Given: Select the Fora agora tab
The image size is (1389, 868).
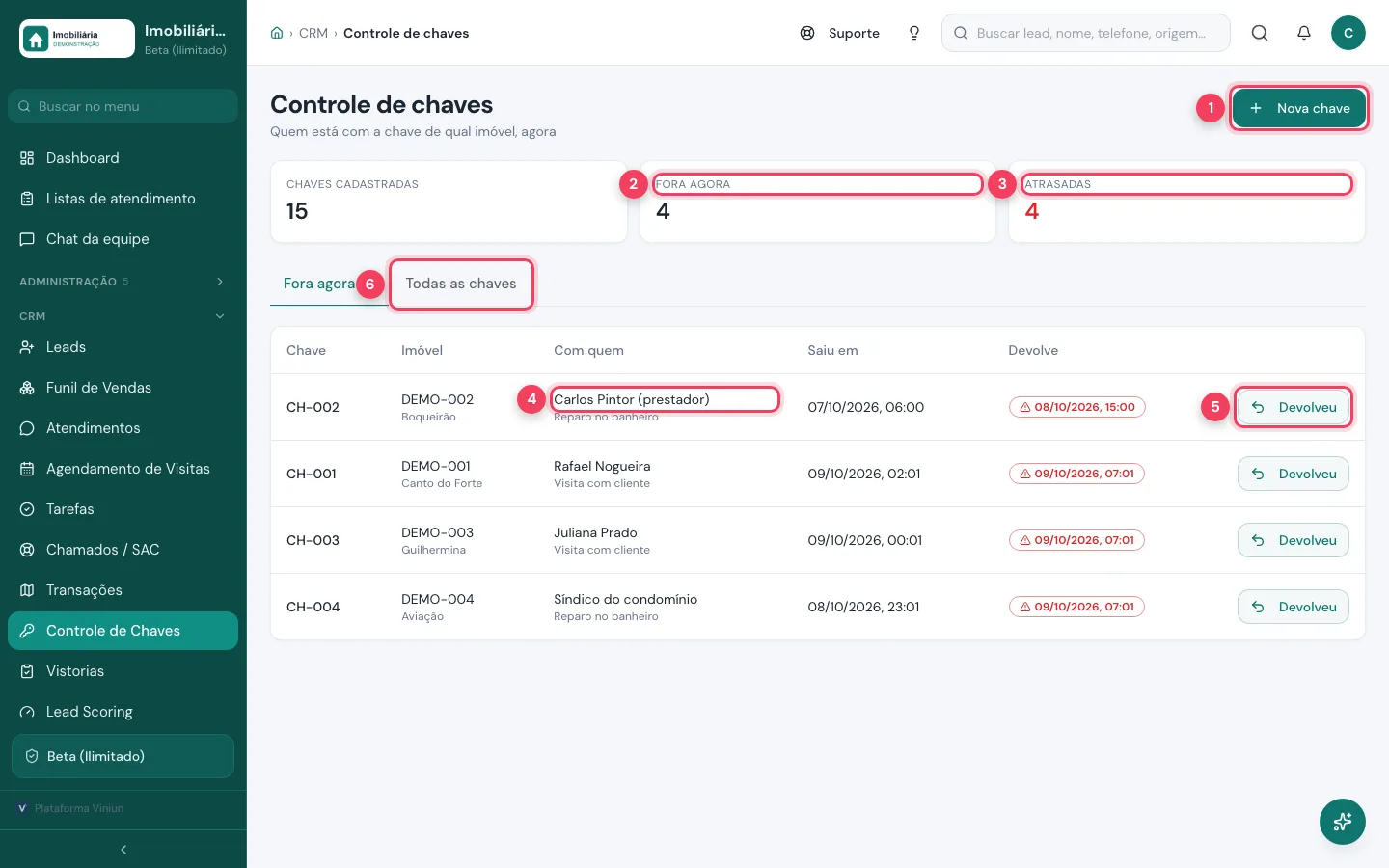Looking at the screenshot, I should (319, 284).
